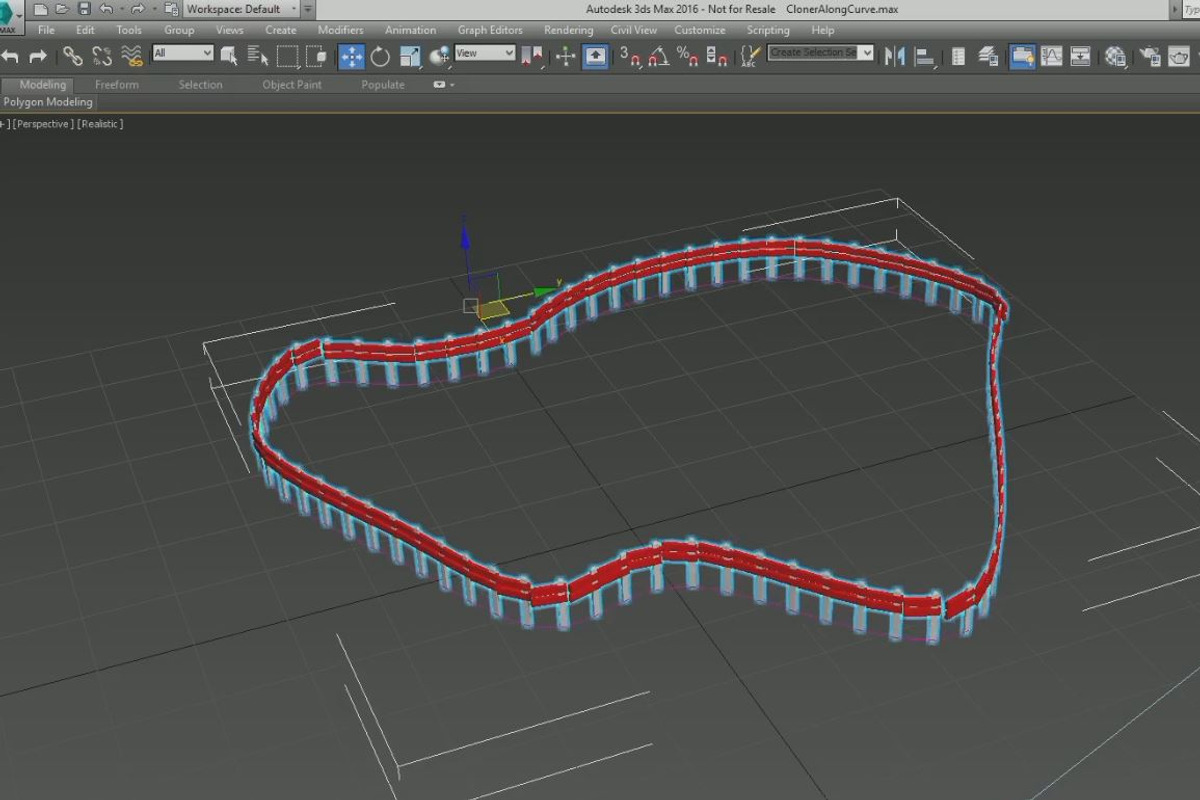Open the Workspace: Default dropdown

tap(241, 9)
